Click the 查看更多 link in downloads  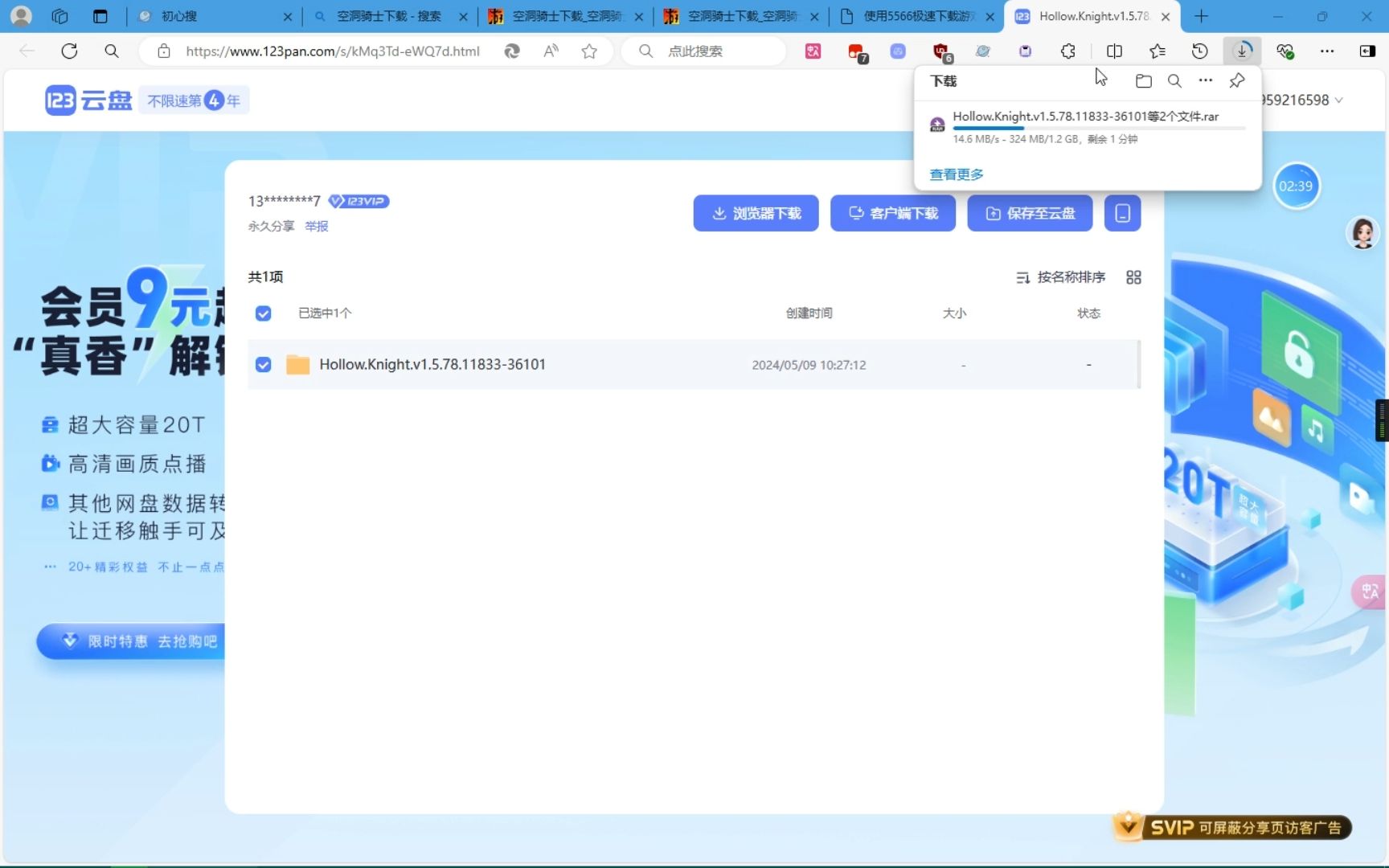pos(956,174)
